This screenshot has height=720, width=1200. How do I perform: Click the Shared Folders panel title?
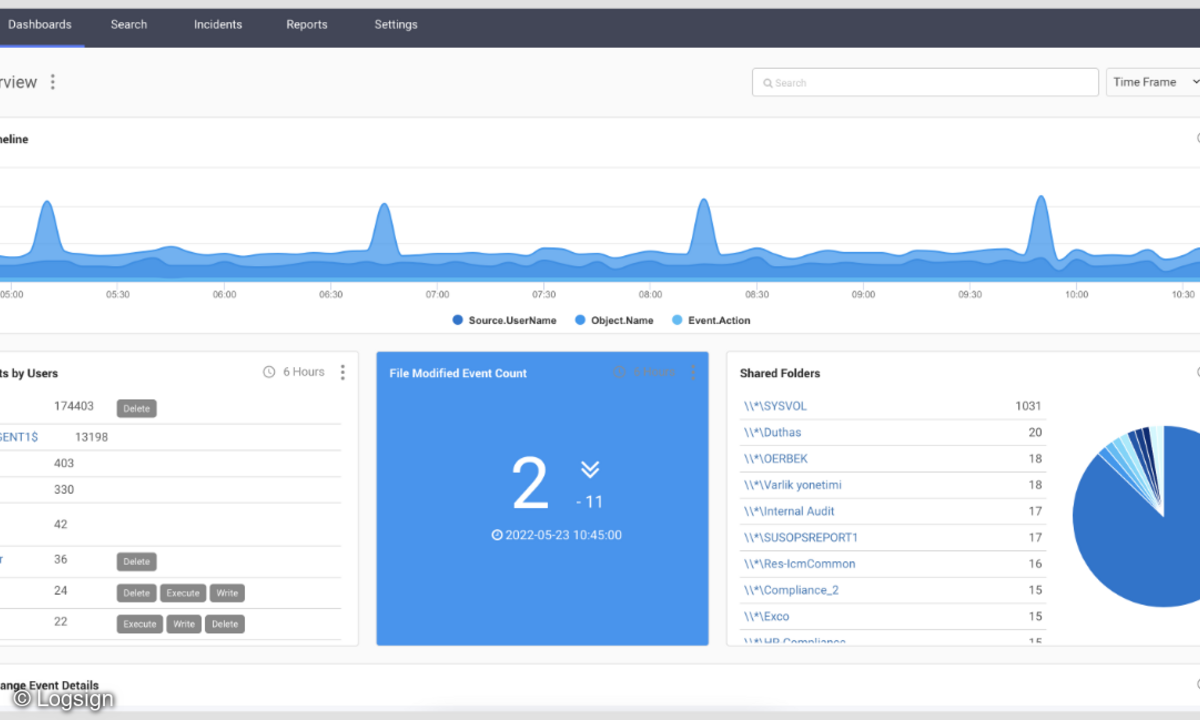click(780, 373)
